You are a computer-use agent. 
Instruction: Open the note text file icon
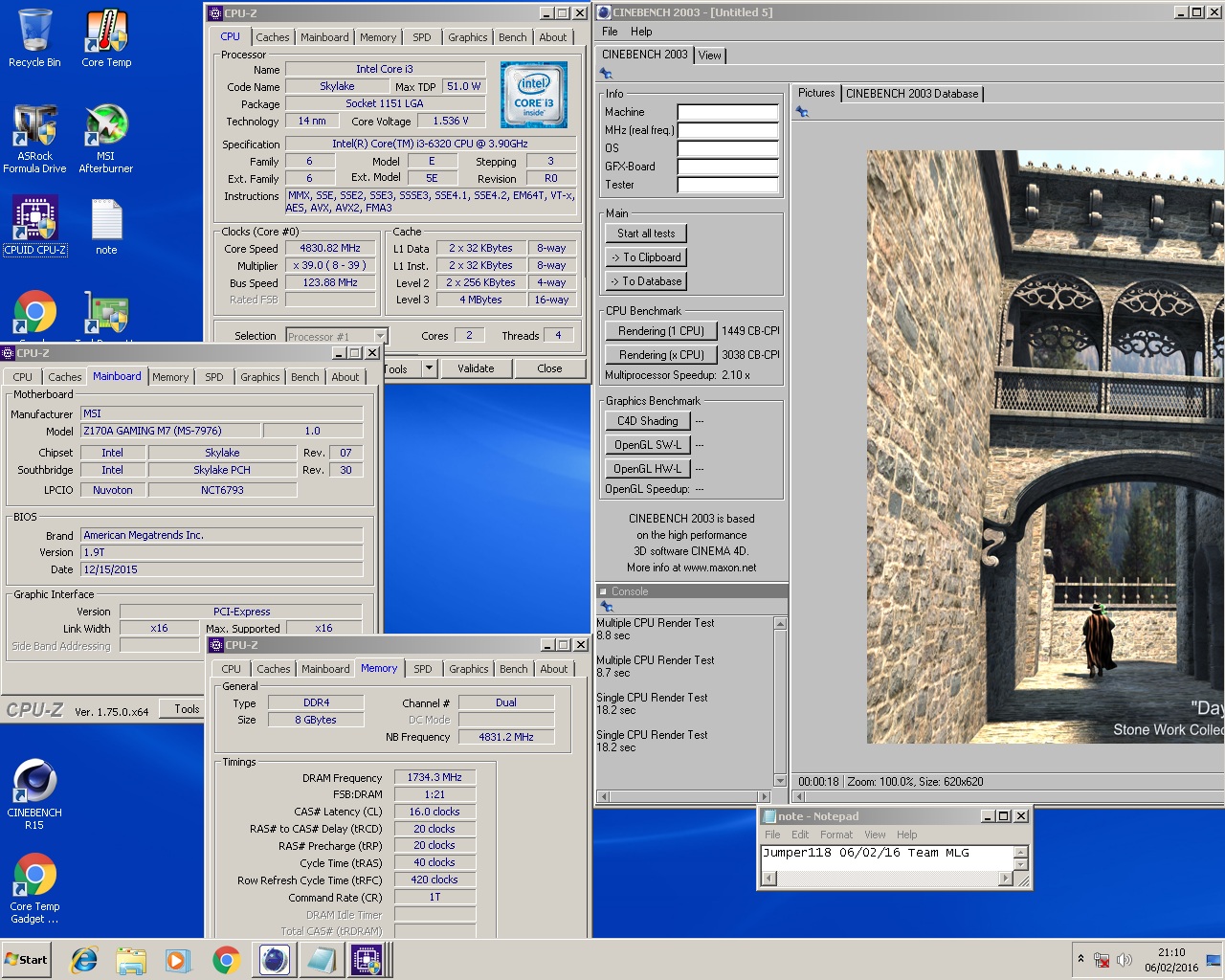106,226
